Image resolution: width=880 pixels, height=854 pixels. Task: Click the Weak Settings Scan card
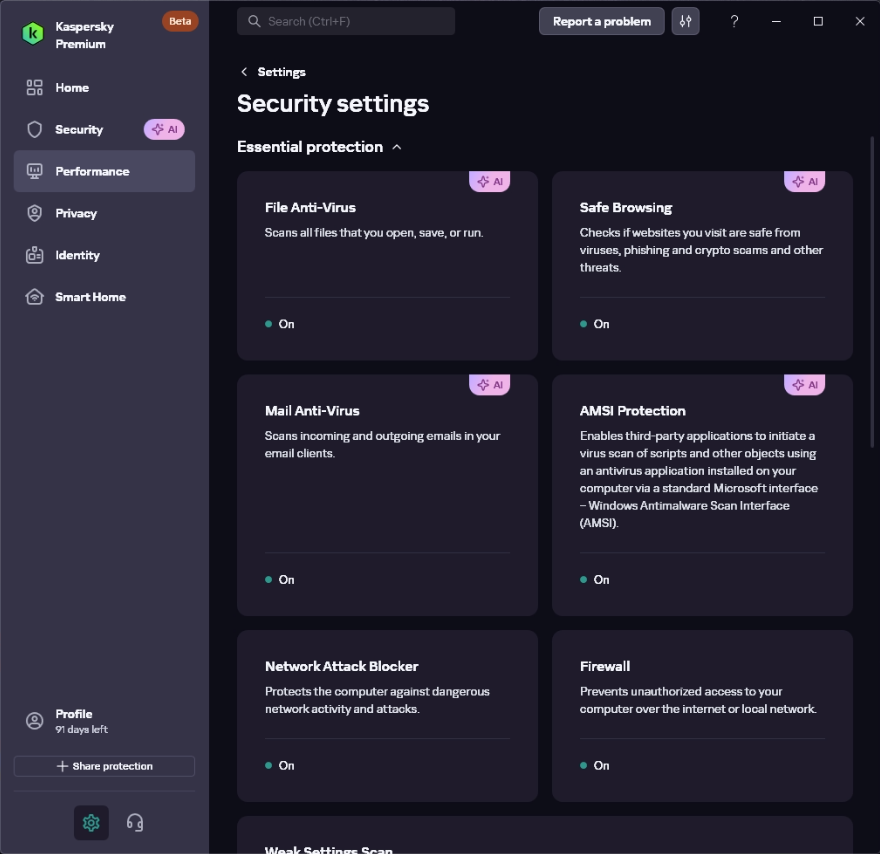click(544, 835)
